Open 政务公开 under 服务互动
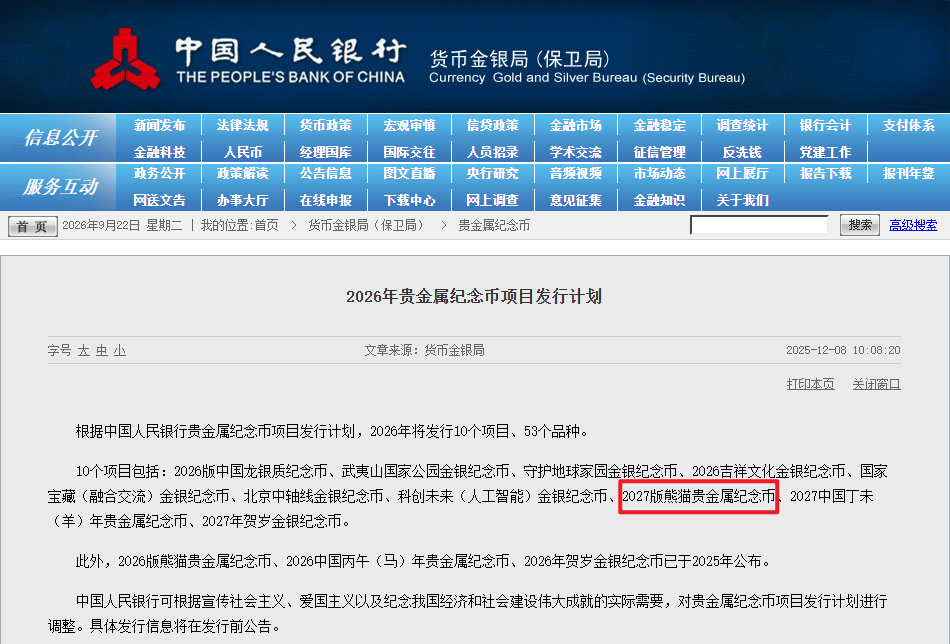Viewport: 950px width, 644px height. tap(159, 173)
